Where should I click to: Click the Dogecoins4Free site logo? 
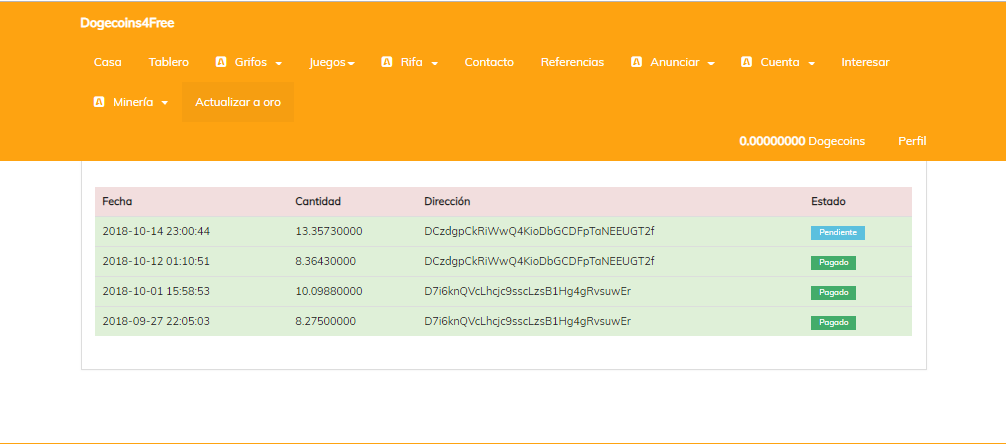(x=127, y=23)
